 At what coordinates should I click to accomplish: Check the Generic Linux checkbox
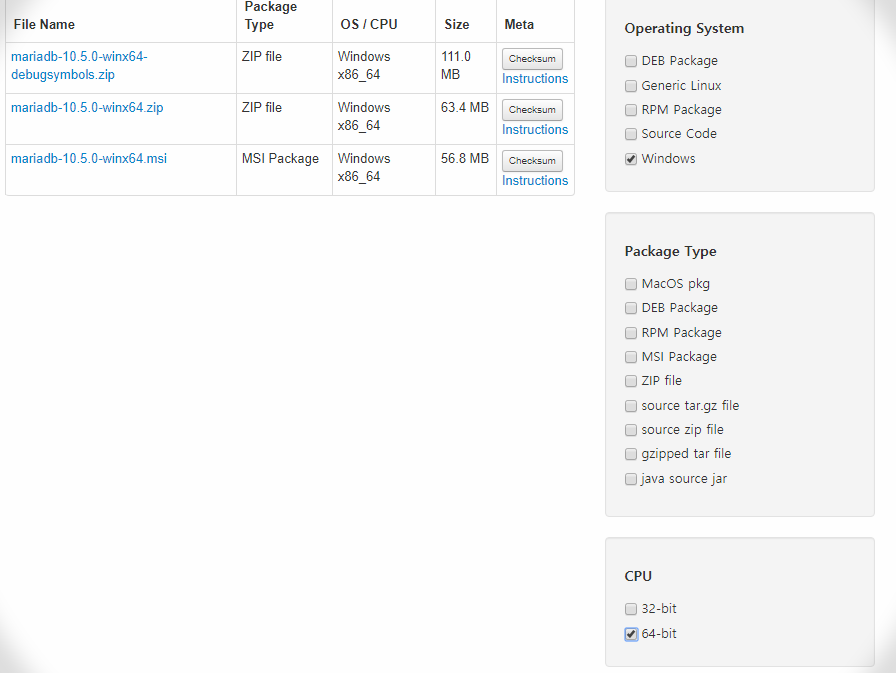[631, 86]
